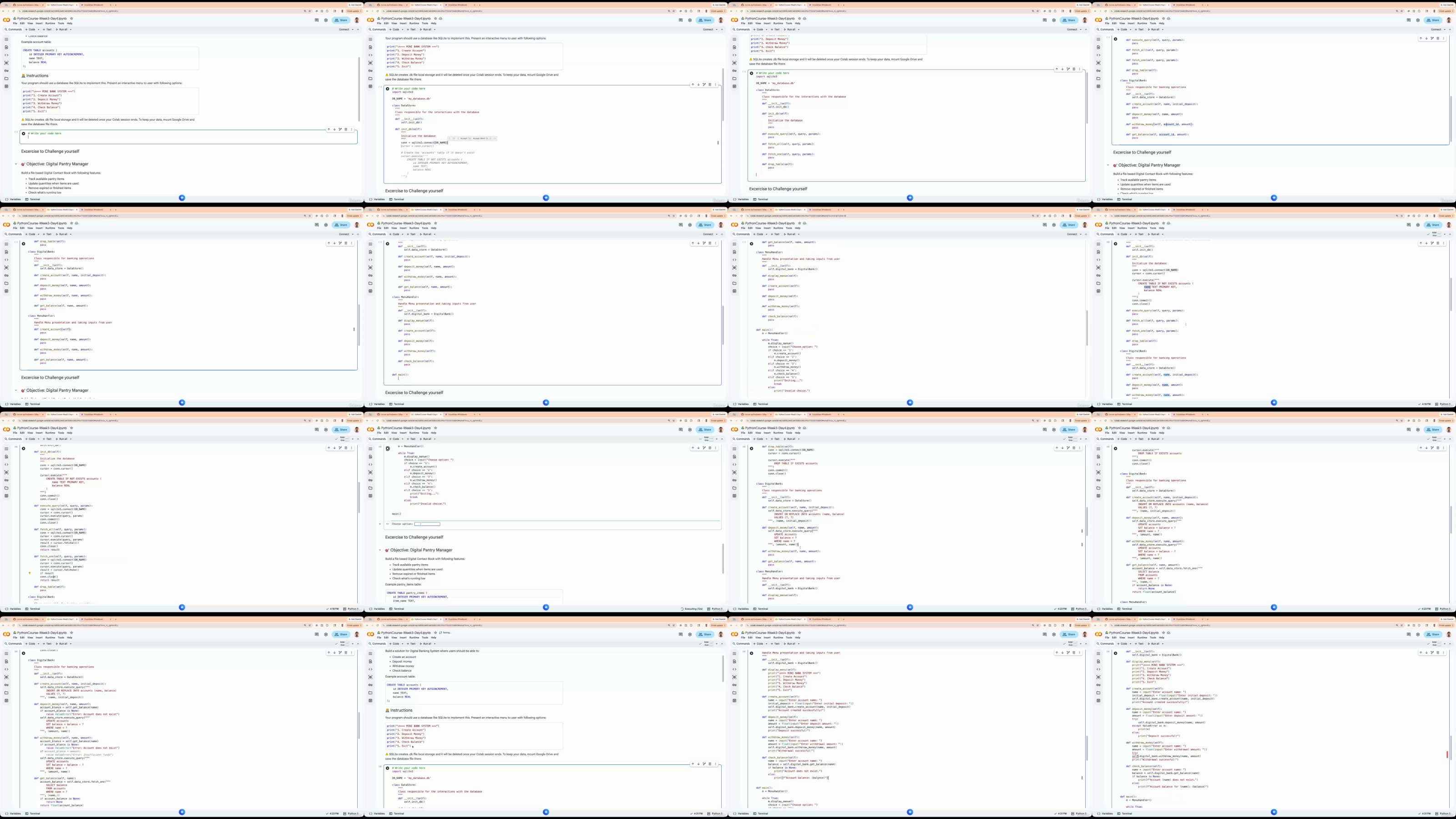Open Find and replace in 'Choose option' window

[370, 457]
